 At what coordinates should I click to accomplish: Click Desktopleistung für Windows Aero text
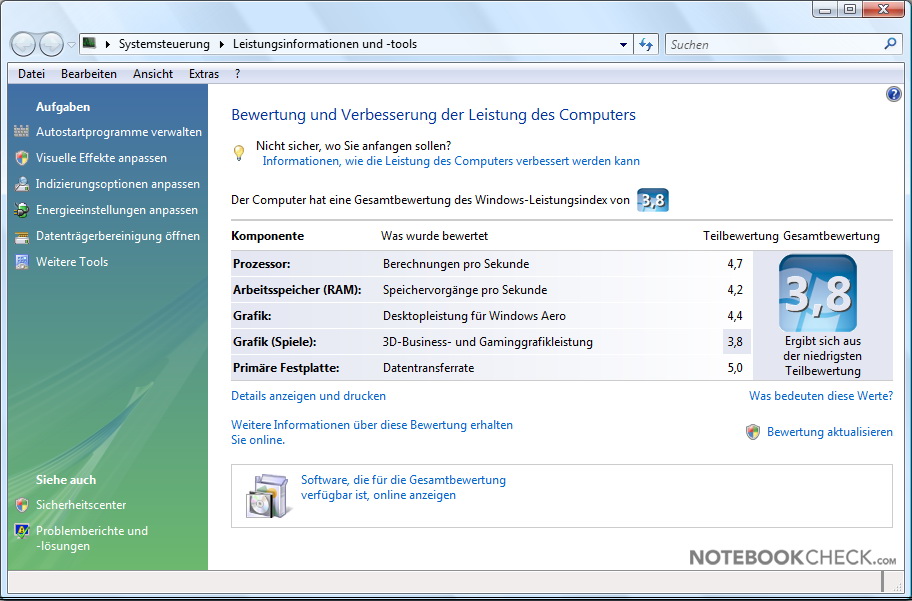point(474,316)
